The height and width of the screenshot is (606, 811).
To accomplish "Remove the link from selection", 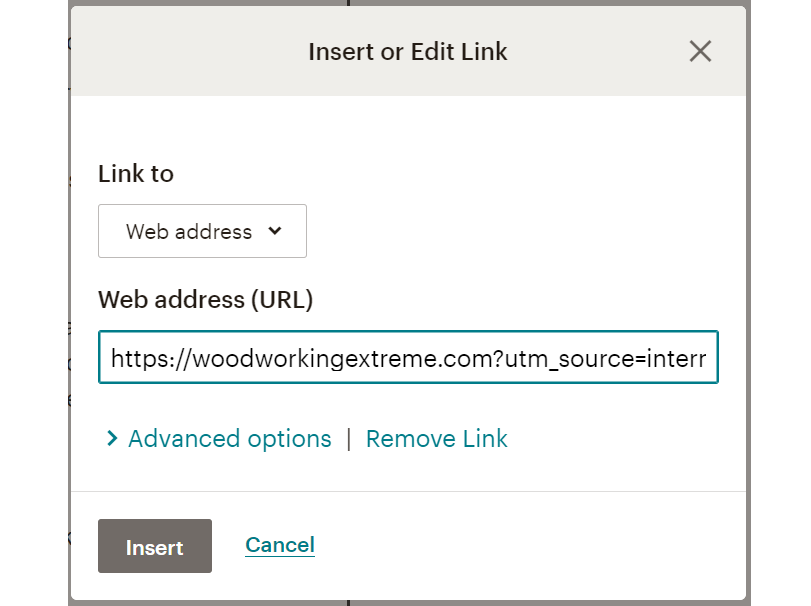I will [x=436, y=439].
